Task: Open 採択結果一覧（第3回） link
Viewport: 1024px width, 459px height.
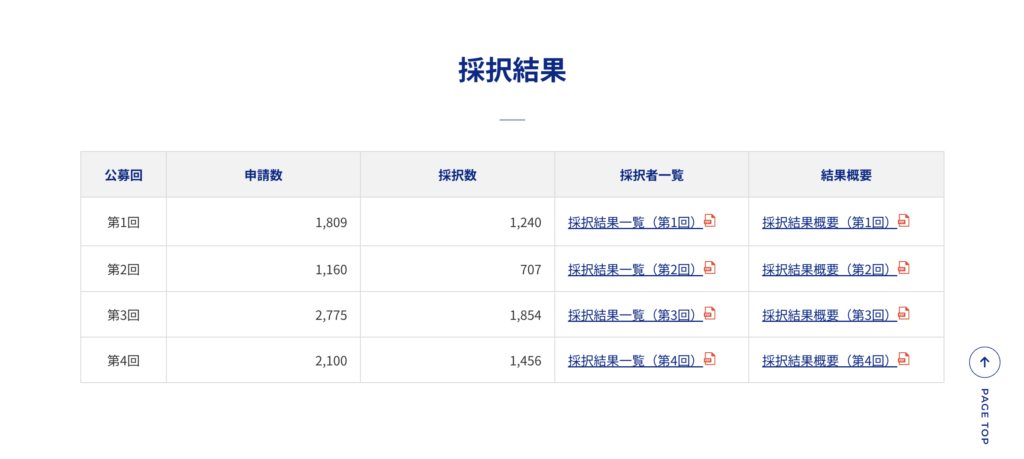Action: (633, 315)
